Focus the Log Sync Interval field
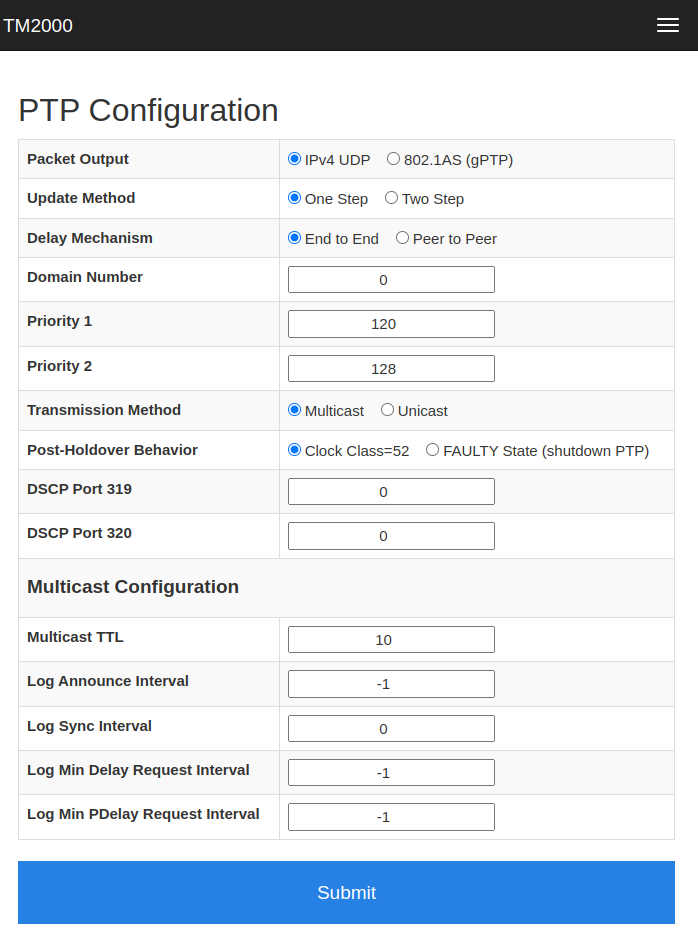The image size is (698, 938). [x=391, y=729]
